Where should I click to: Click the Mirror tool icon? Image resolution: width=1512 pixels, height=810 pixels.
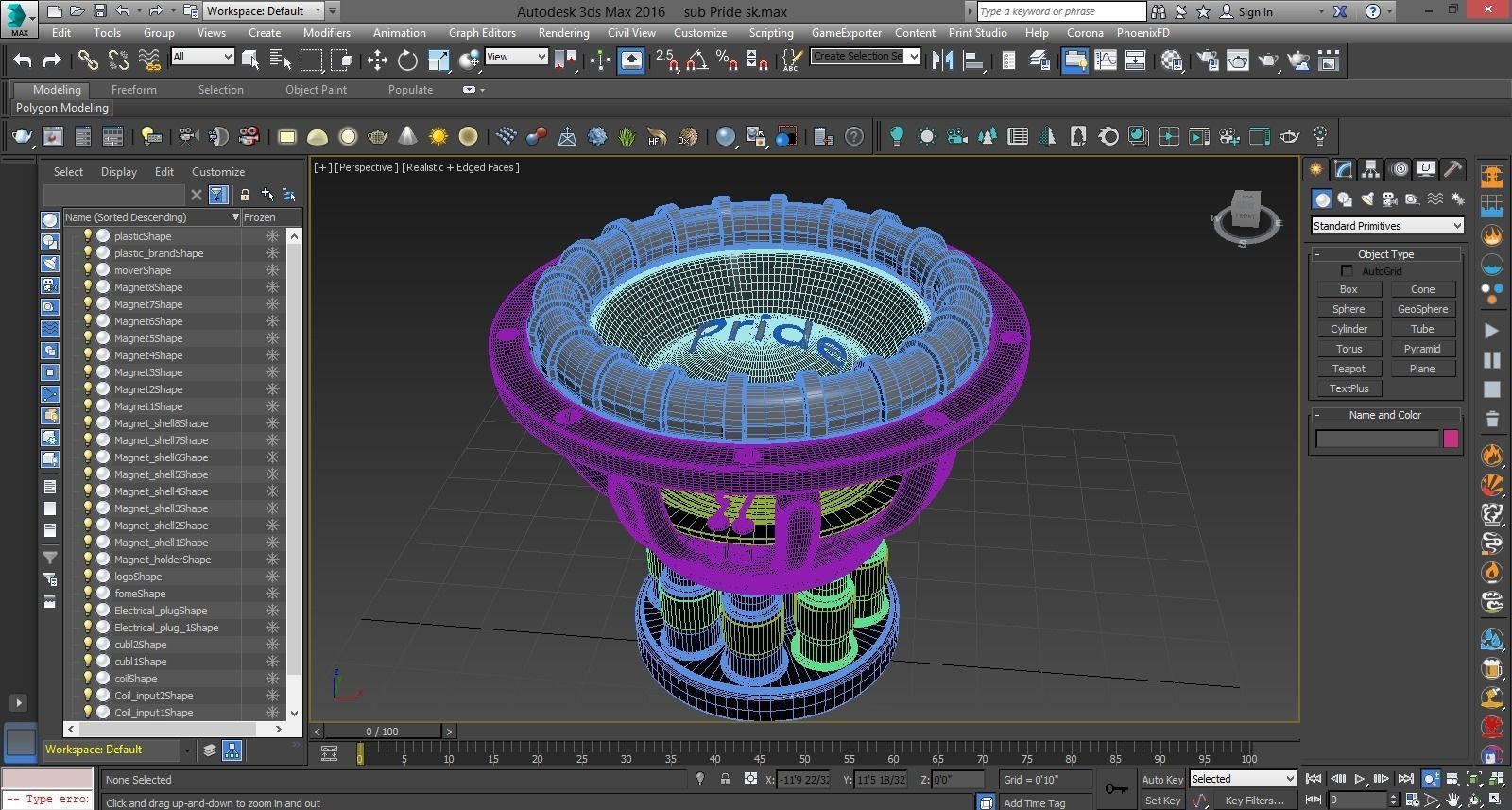(x=942, y=61)
